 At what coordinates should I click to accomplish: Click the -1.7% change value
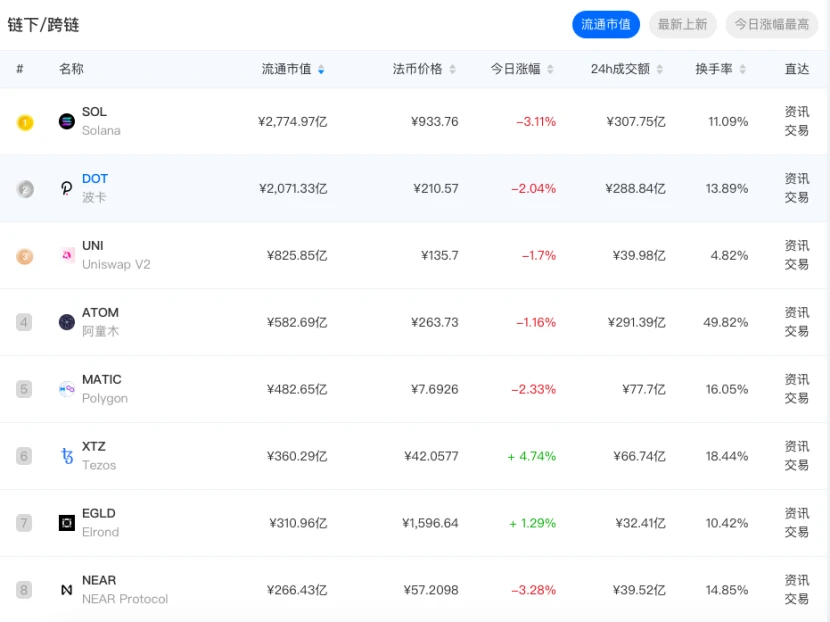point(539,256)
